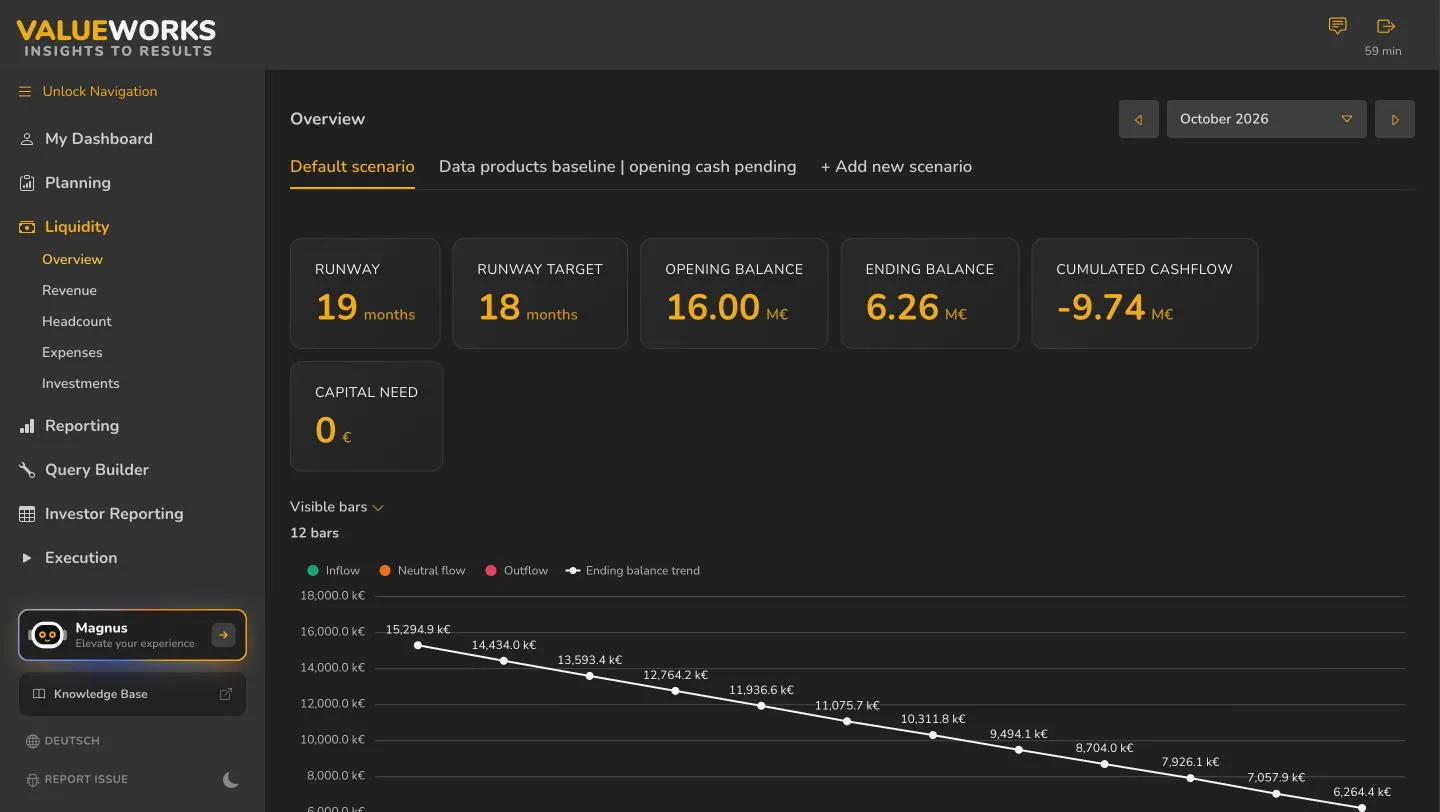Open Expenses under Liquidity
Image resolution: width=1440 pixels, height=812 pixels.
pyautogui.click(x=72, y=352)
